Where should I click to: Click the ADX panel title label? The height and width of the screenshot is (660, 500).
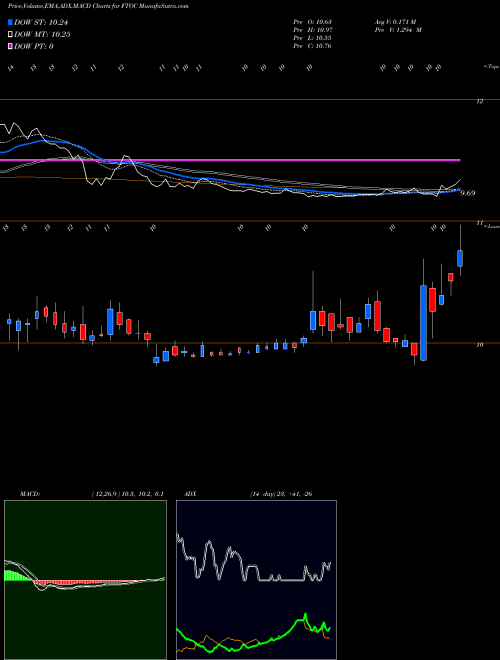190,494
